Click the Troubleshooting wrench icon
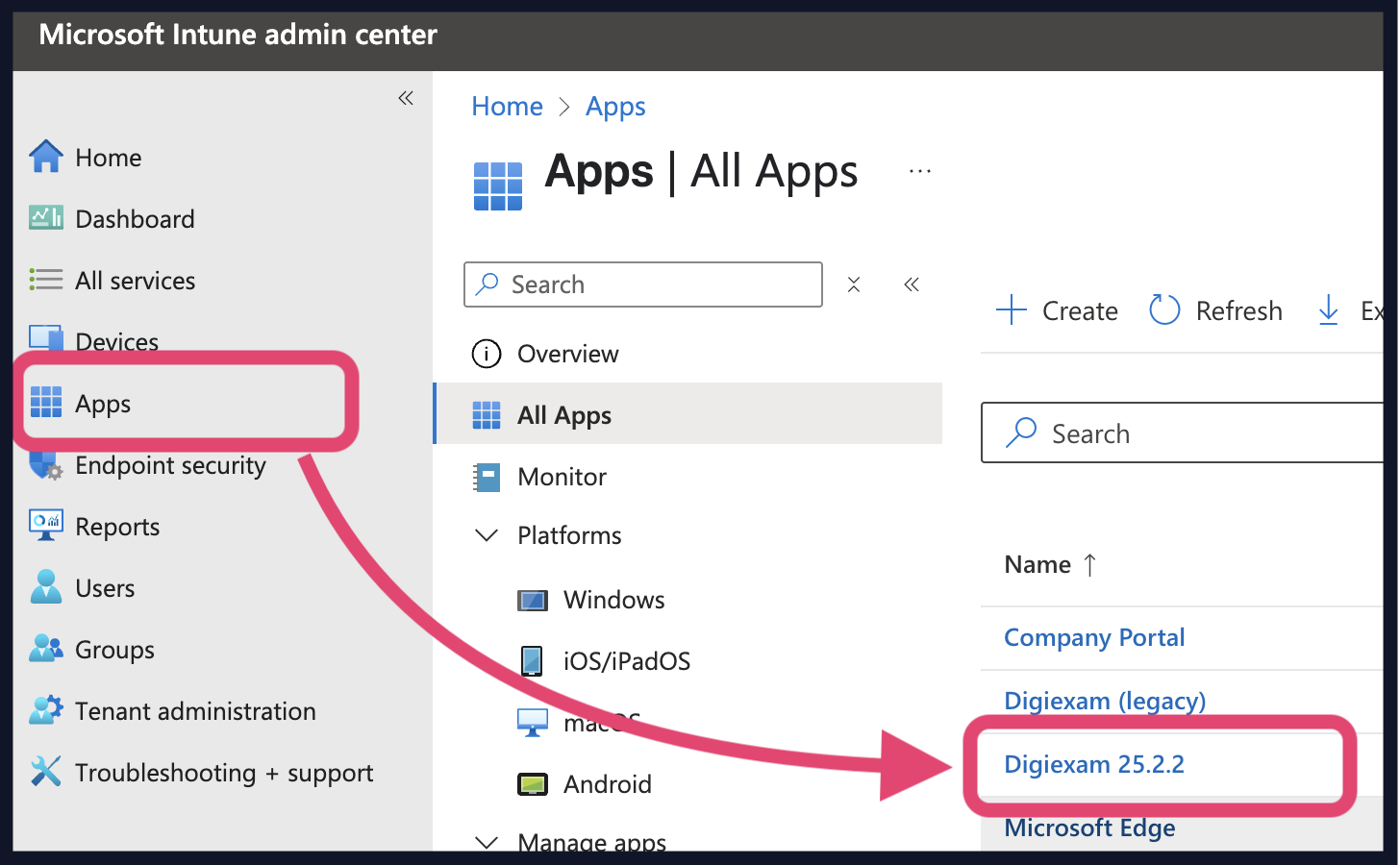The height and width of the screenshot is (865, 1400). tap(46, 772)
